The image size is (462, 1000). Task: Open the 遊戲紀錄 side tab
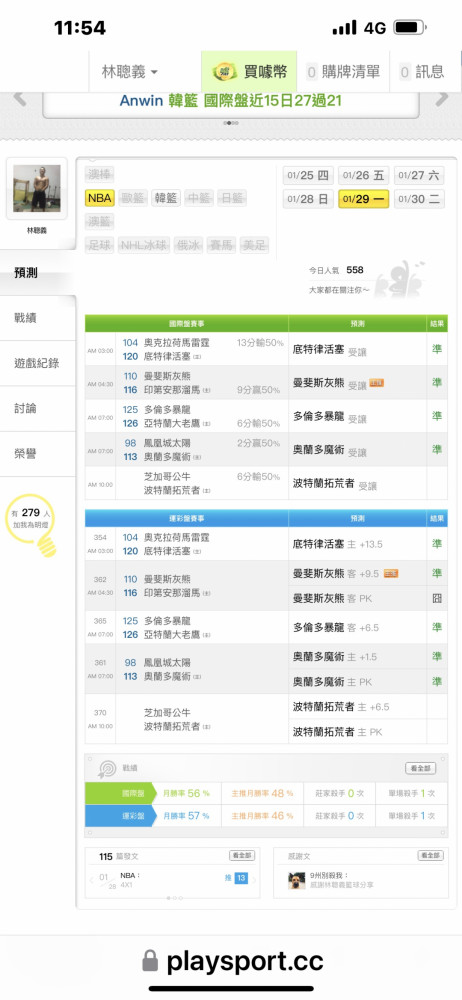tap(36, 363)
